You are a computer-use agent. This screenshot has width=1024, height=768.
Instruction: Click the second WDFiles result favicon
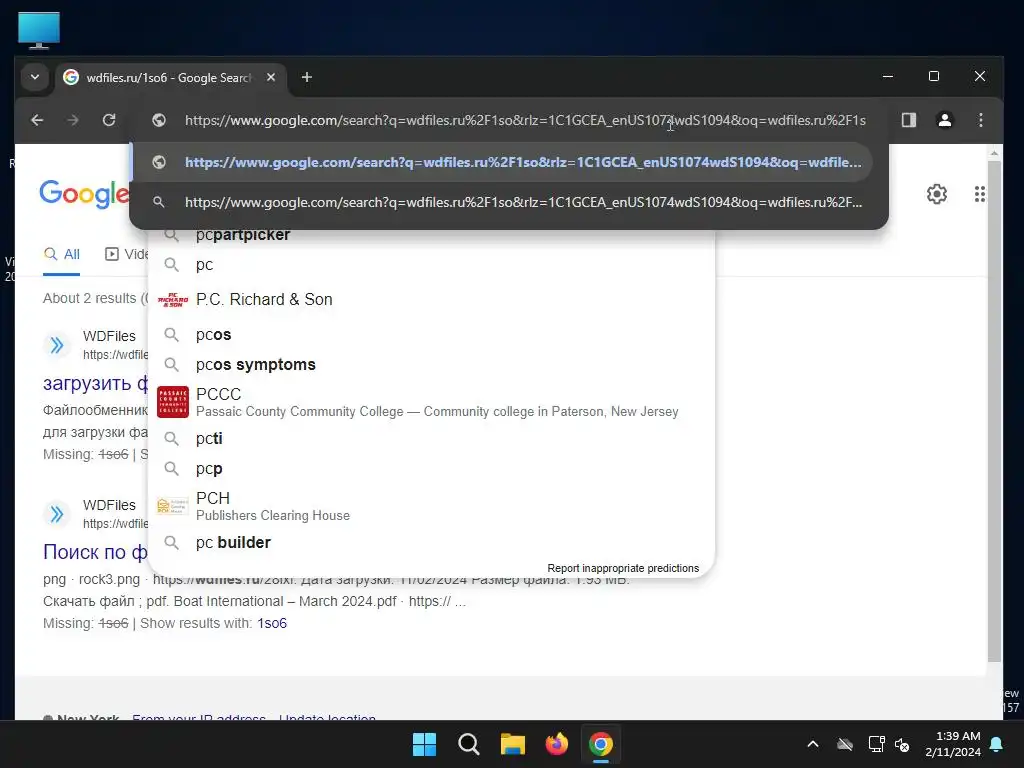(57, 514)
